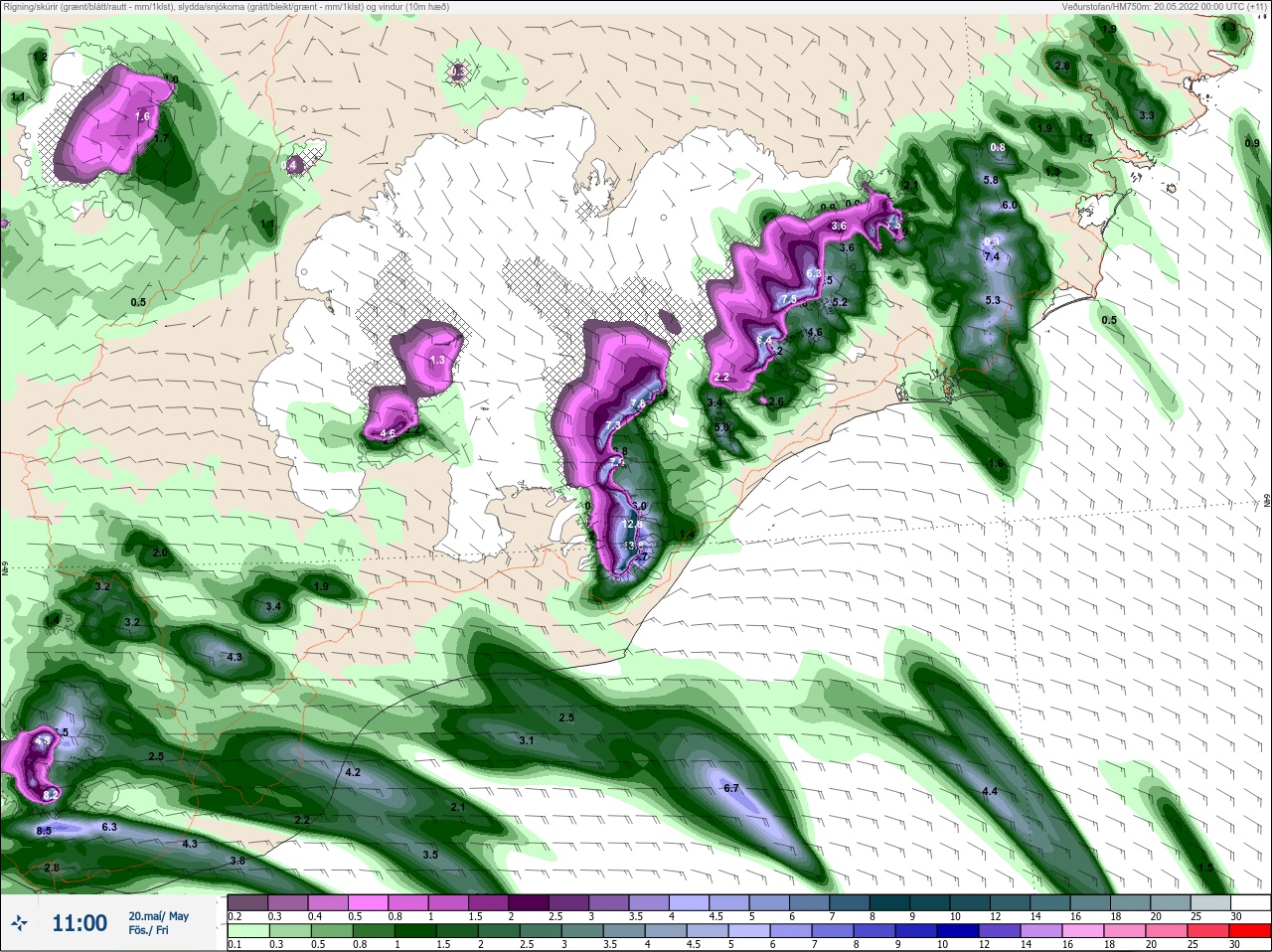Image resolution: width=1272 pixels, height=952 pixels.
Task: Select the white swatch above 30 in upper legend
Action: point(1251,902)
